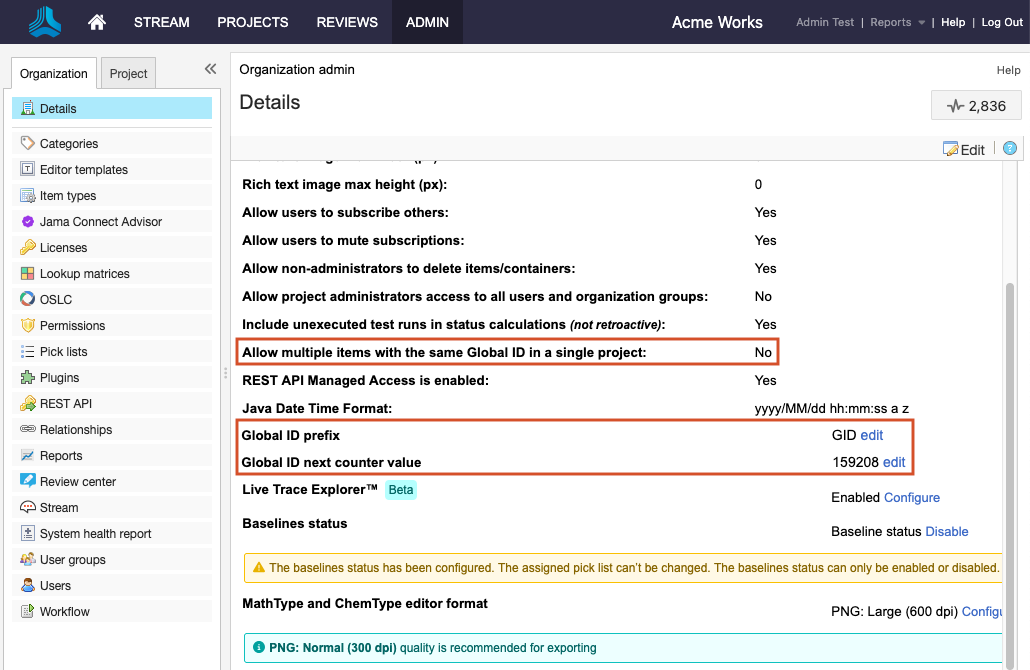Screen dimensions: 1030x670
Task: Click the Jama Connect Advisor icon
Action: (x=28, y=221)
